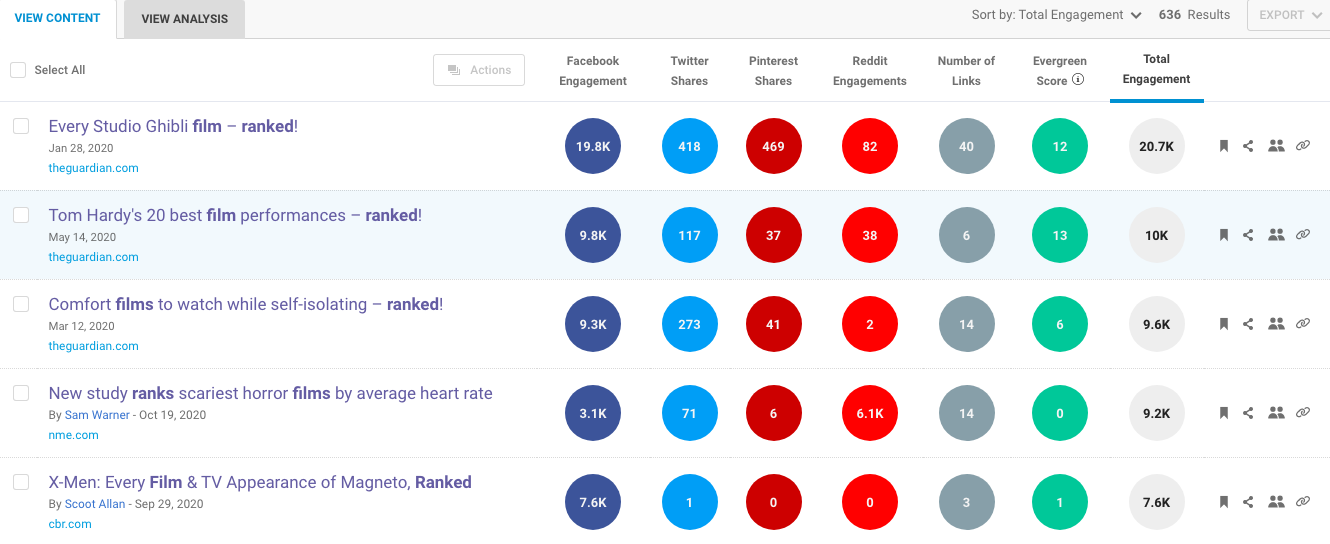
Task: Share the Tom Hardy performances article
Action: pos(1248,235)
